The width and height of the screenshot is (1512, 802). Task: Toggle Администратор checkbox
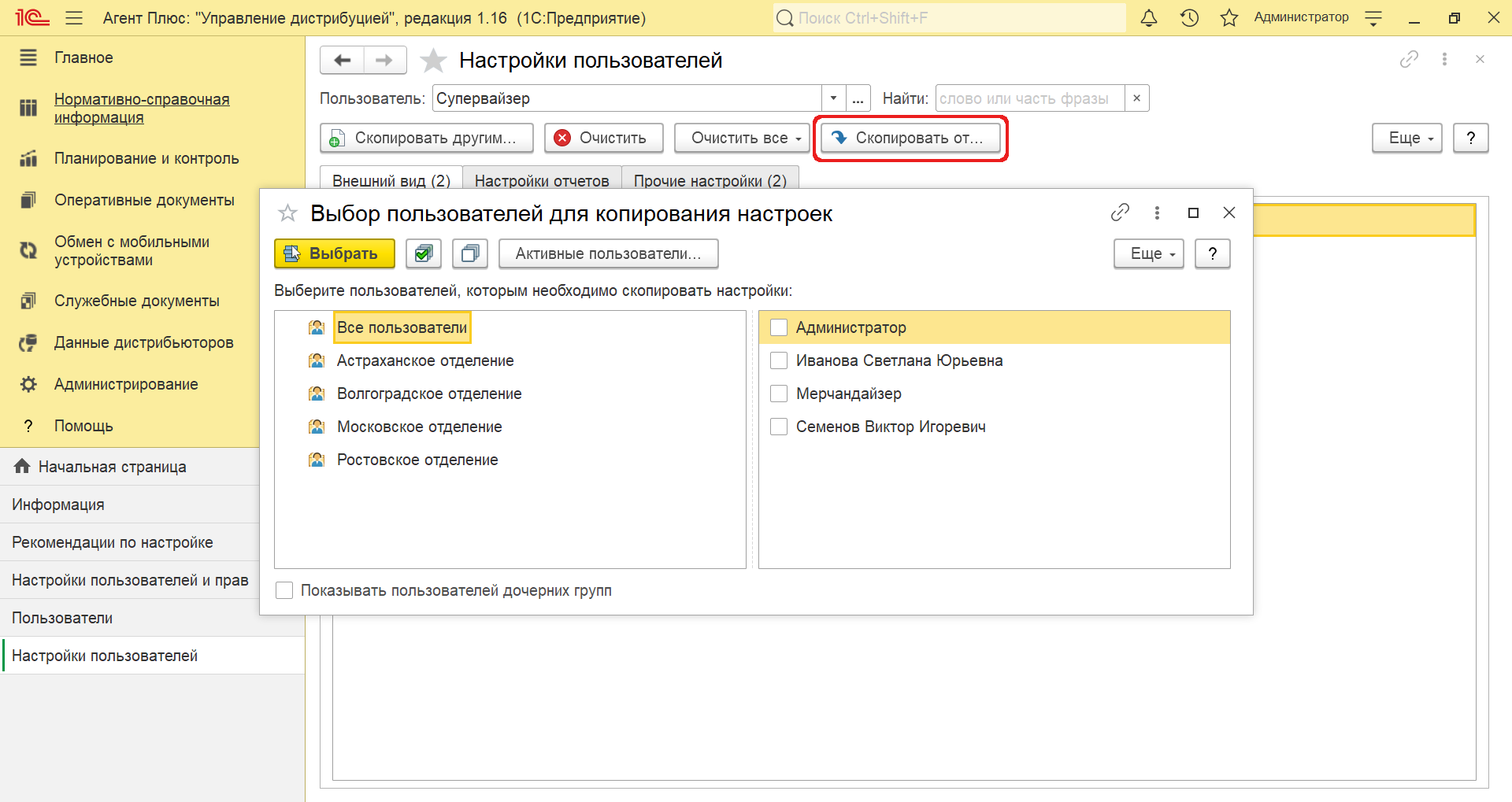click(779, 327)
